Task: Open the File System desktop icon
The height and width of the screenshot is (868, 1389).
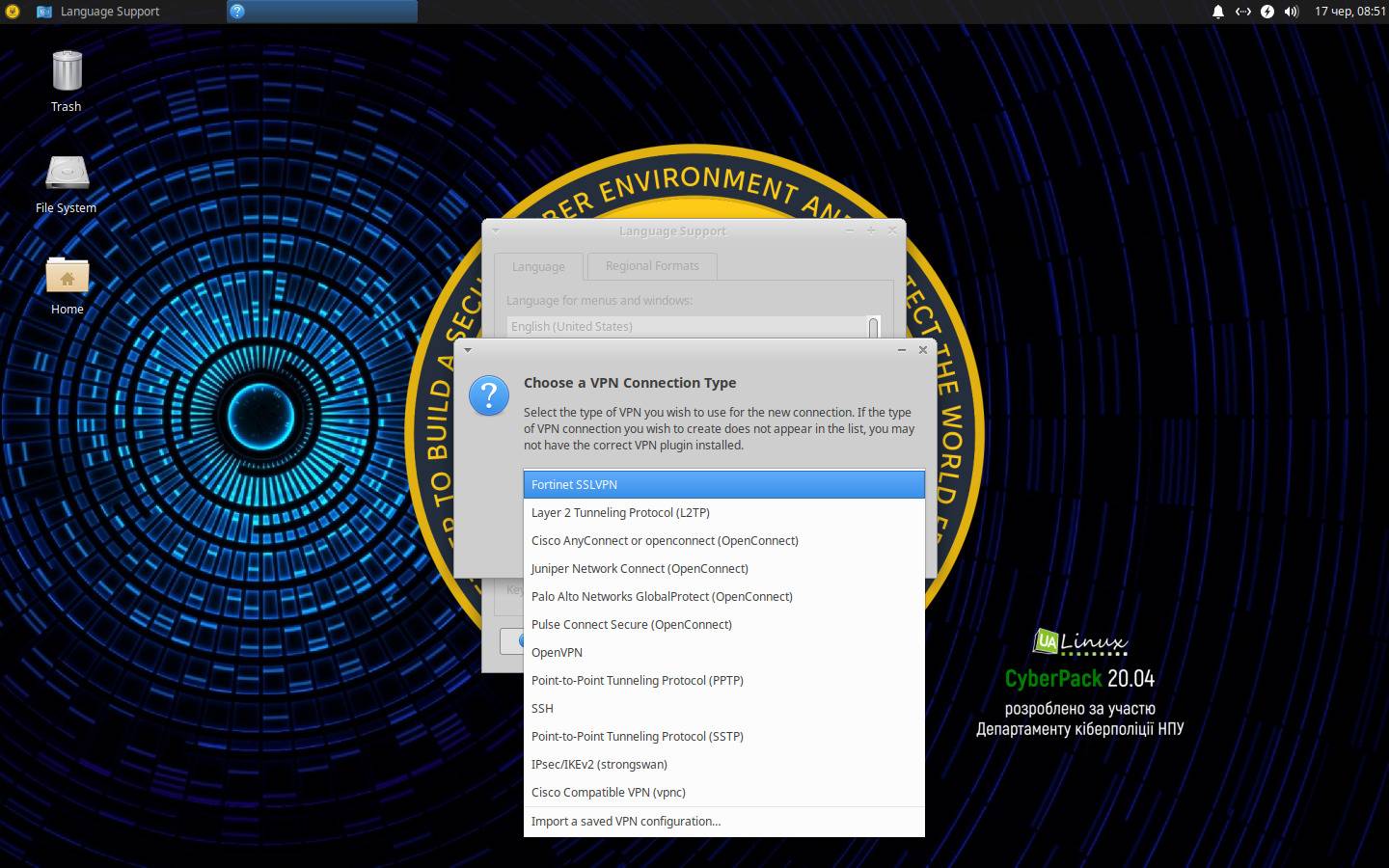Action: 67,184
